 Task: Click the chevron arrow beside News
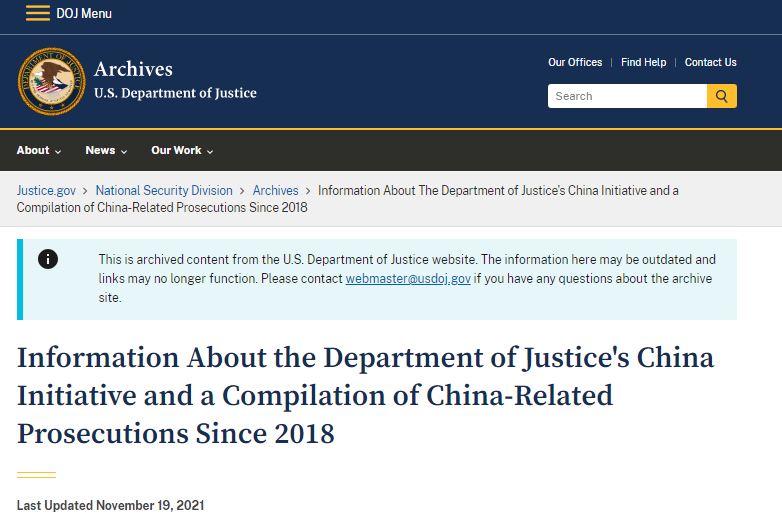124,152
